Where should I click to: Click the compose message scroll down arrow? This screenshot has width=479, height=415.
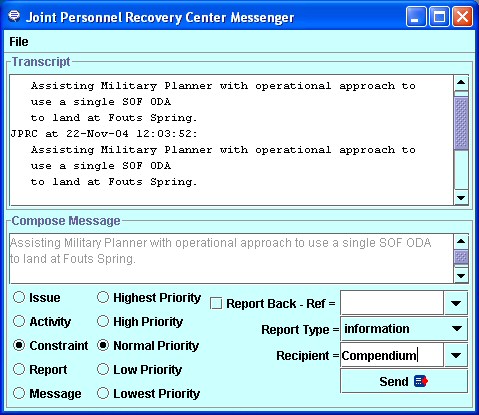(461, 276)
